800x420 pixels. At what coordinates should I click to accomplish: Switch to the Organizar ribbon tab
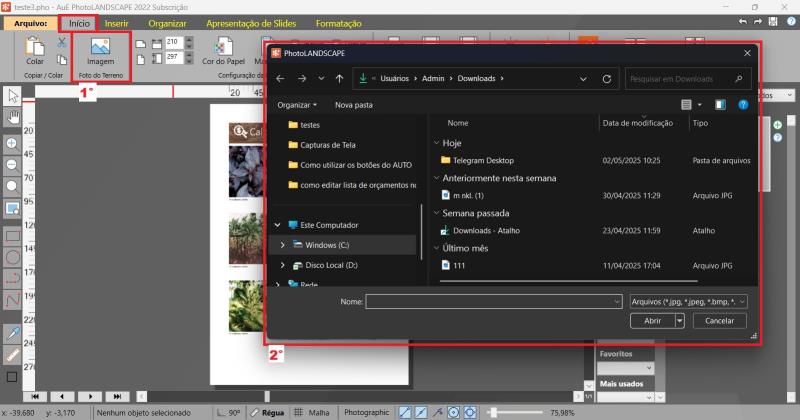click(x=167, y=23)
